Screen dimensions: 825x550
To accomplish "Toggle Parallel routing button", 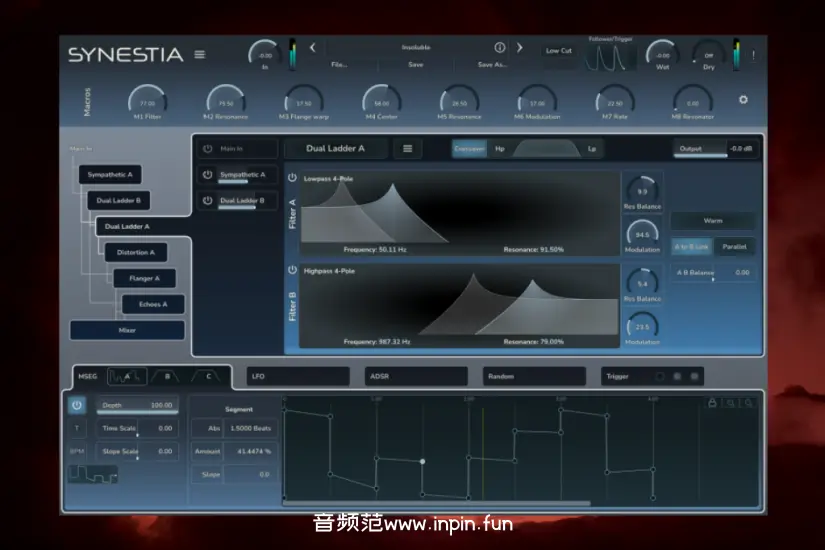I will [735, 246].
